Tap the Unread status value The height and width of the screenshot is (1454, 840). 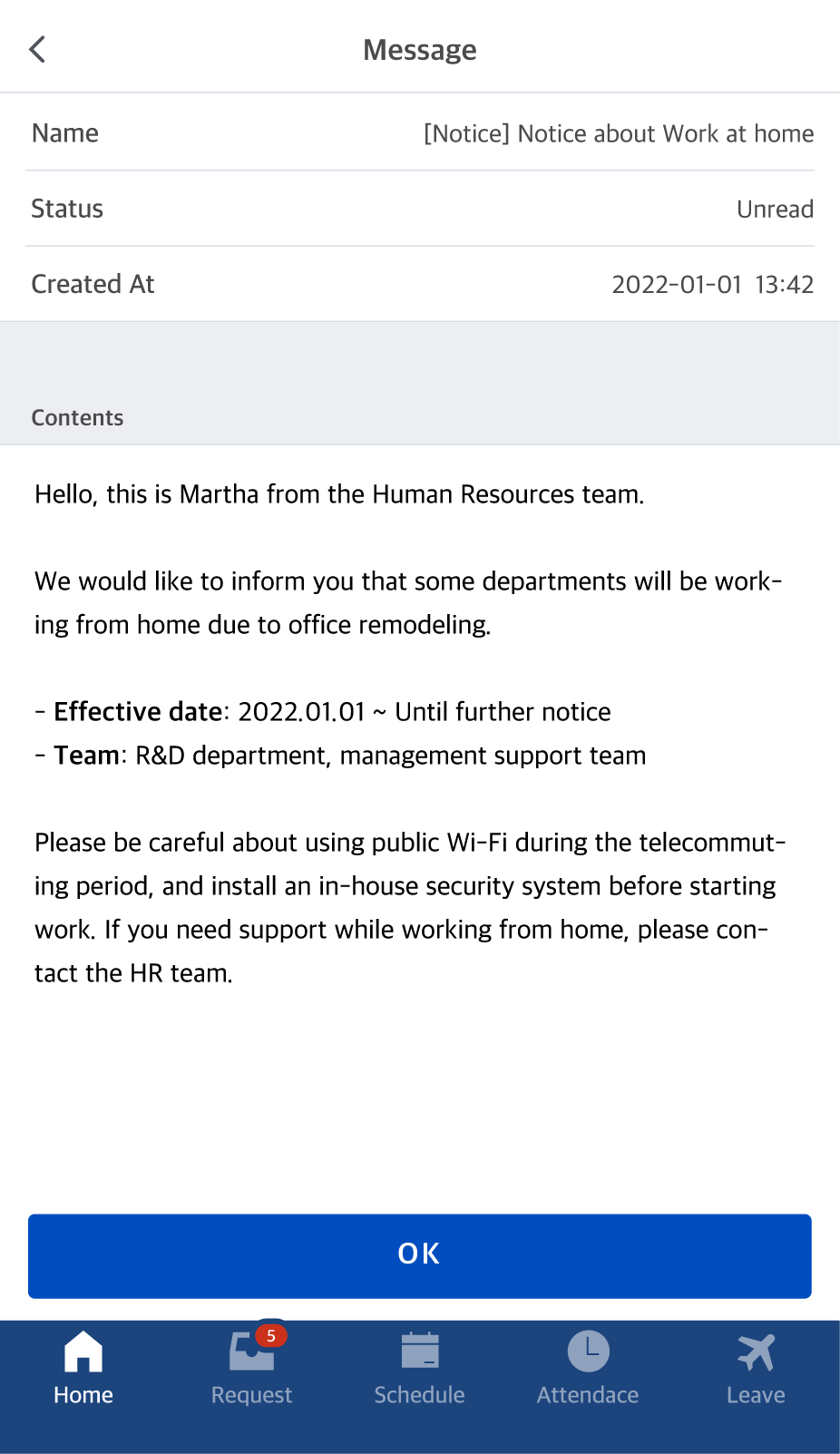(775, 209)
